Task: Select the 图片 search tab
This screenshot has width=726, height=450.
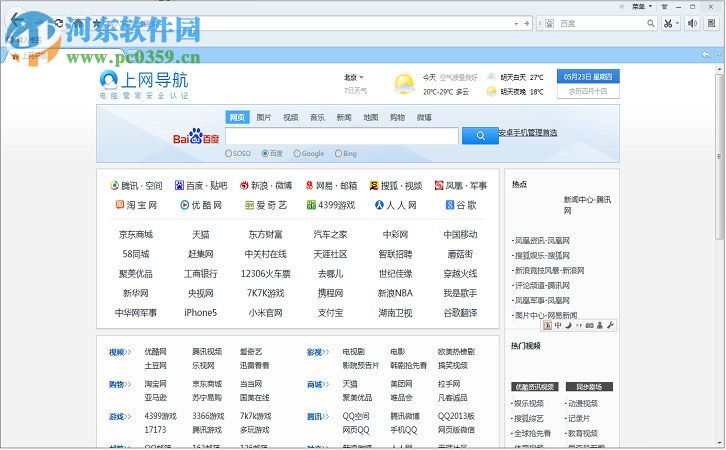Action: [x=263, y=118]
